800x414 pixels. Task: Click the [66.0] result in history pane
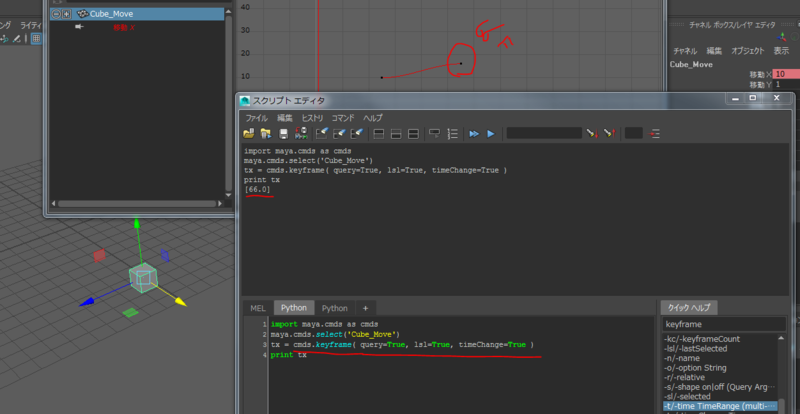pyautogui.click(x=258, y=189)
